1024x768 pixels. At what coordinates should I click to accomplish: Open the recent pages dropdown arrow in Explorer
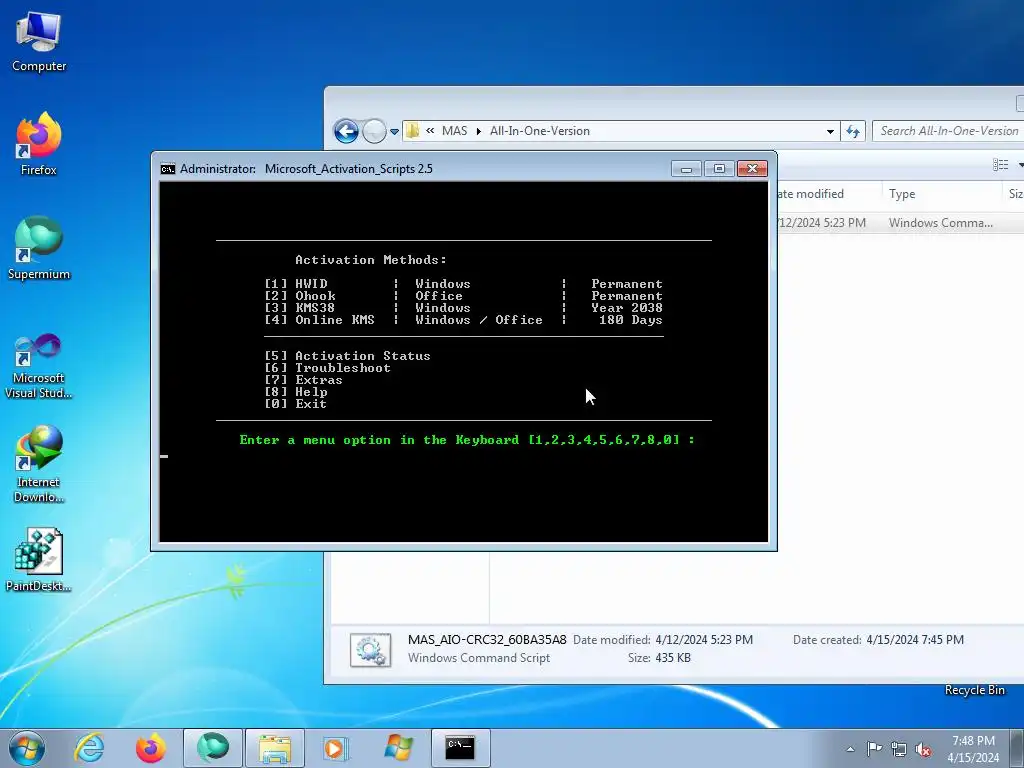(x=394, y=131)
